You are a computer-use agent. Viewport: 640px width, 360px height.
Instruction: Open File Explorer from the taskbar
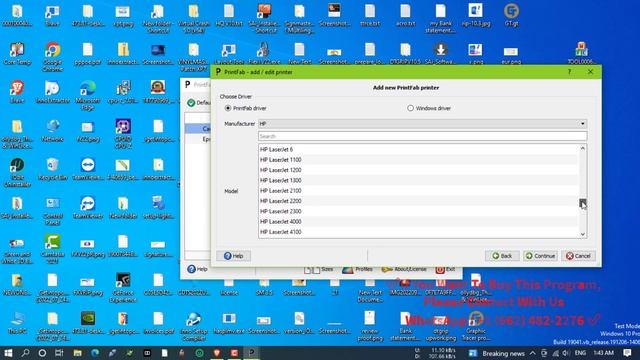77,353
